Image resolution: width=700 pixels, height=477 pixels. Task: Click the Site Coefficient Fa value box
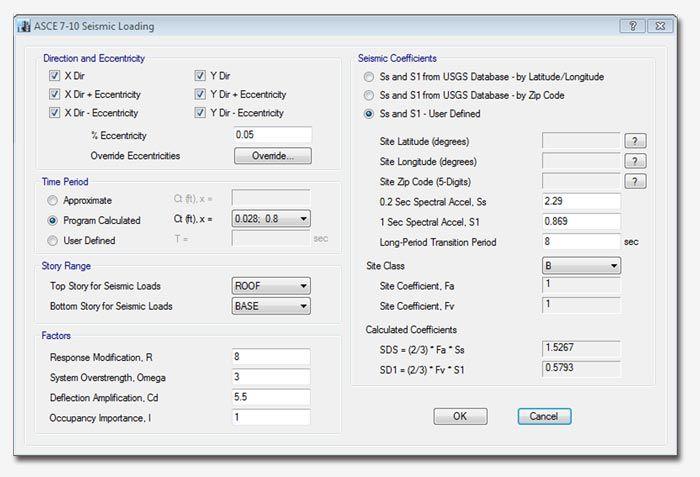[581, 285]
